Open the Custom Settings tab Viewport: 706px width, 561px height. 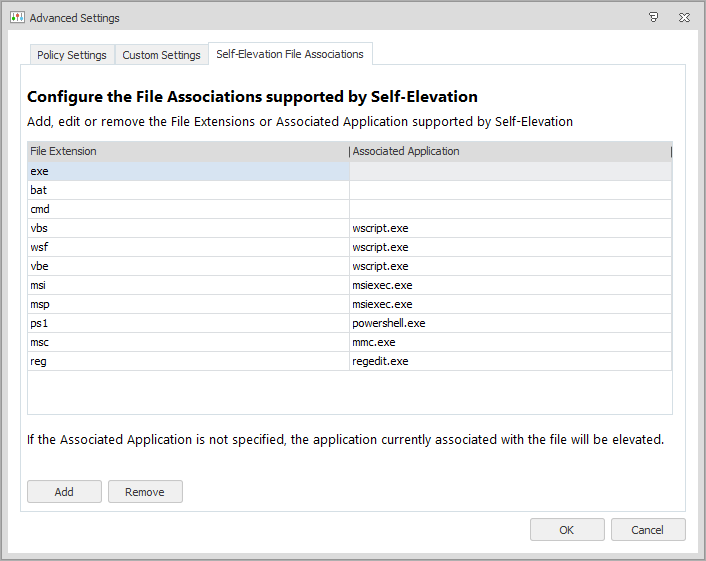coord(161,55)
